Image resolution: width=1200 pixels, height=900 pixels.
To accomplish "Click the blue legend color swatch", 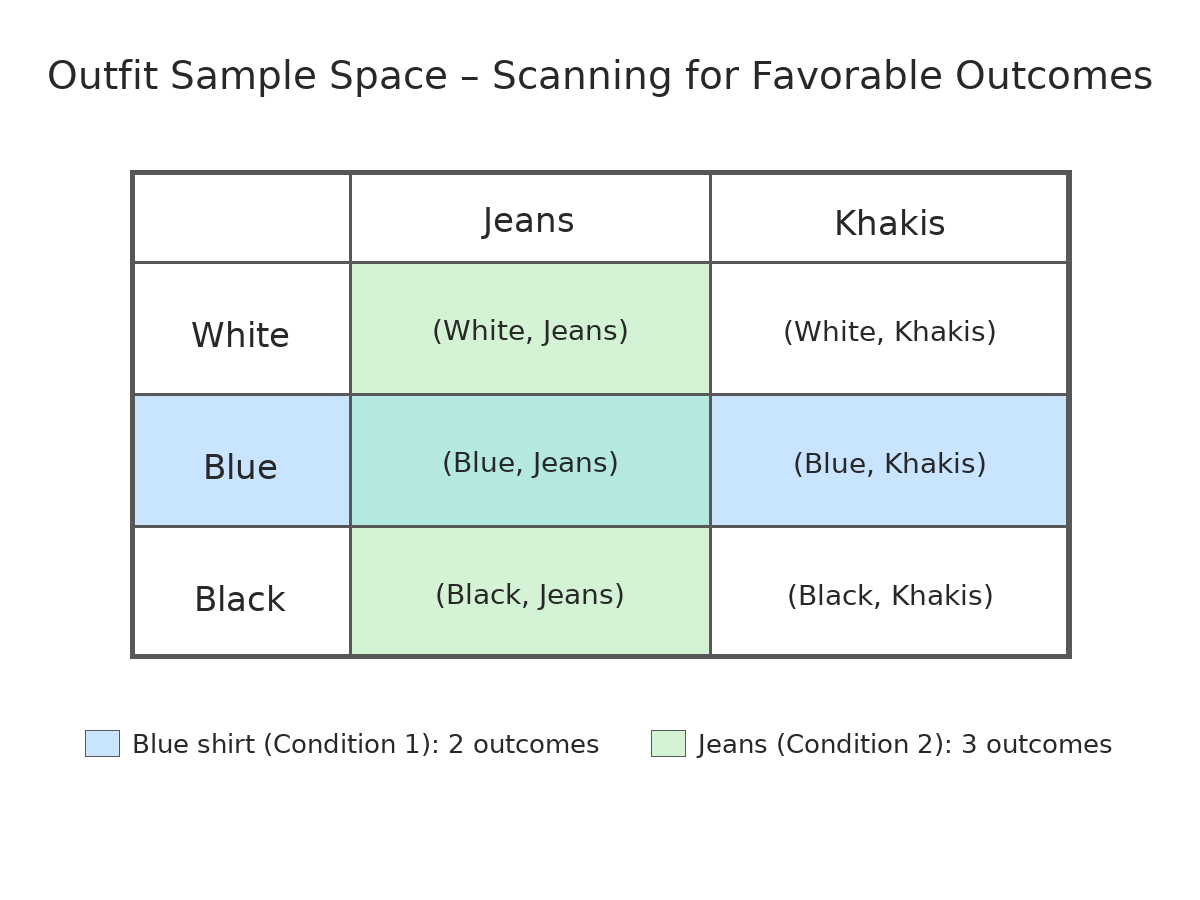I will pyautogui.click(x=102, y=743).
